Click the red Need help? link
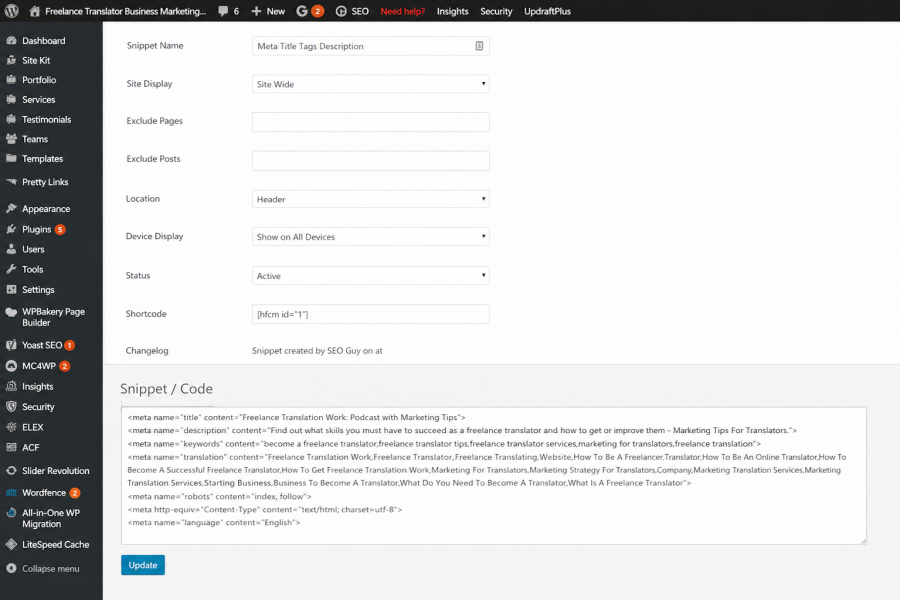The height and width of the screenshot is (600, 900). pos(402,11)
